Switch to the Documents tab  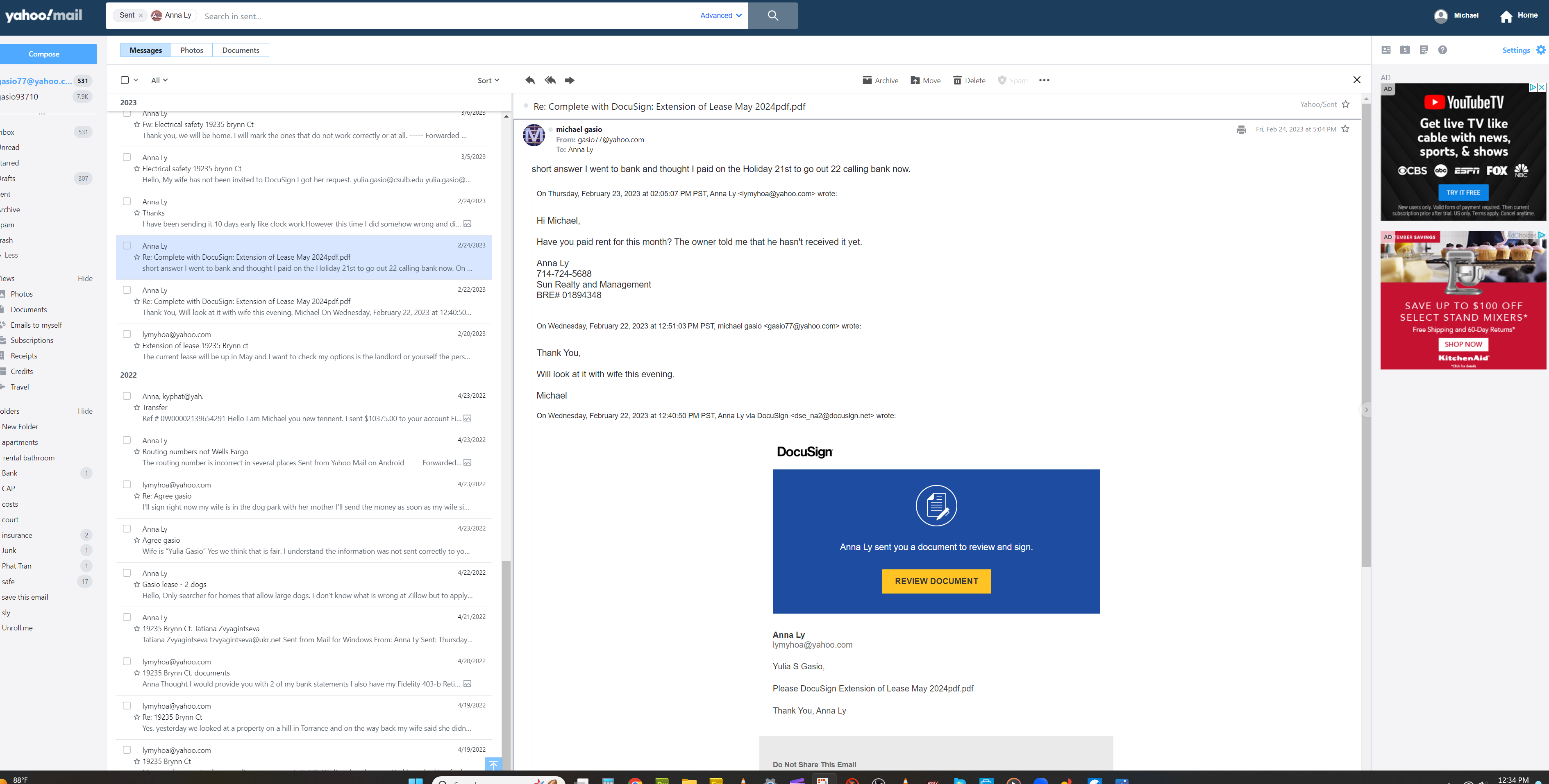(241, 50)
